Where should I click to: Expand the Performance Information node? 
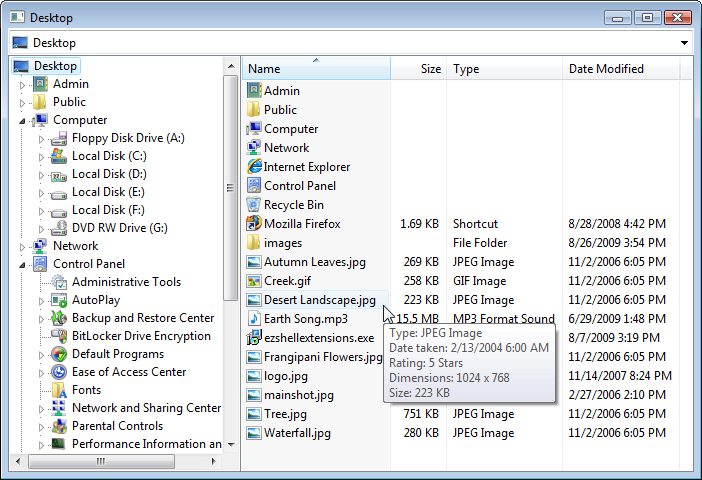(x=41, y=445)
